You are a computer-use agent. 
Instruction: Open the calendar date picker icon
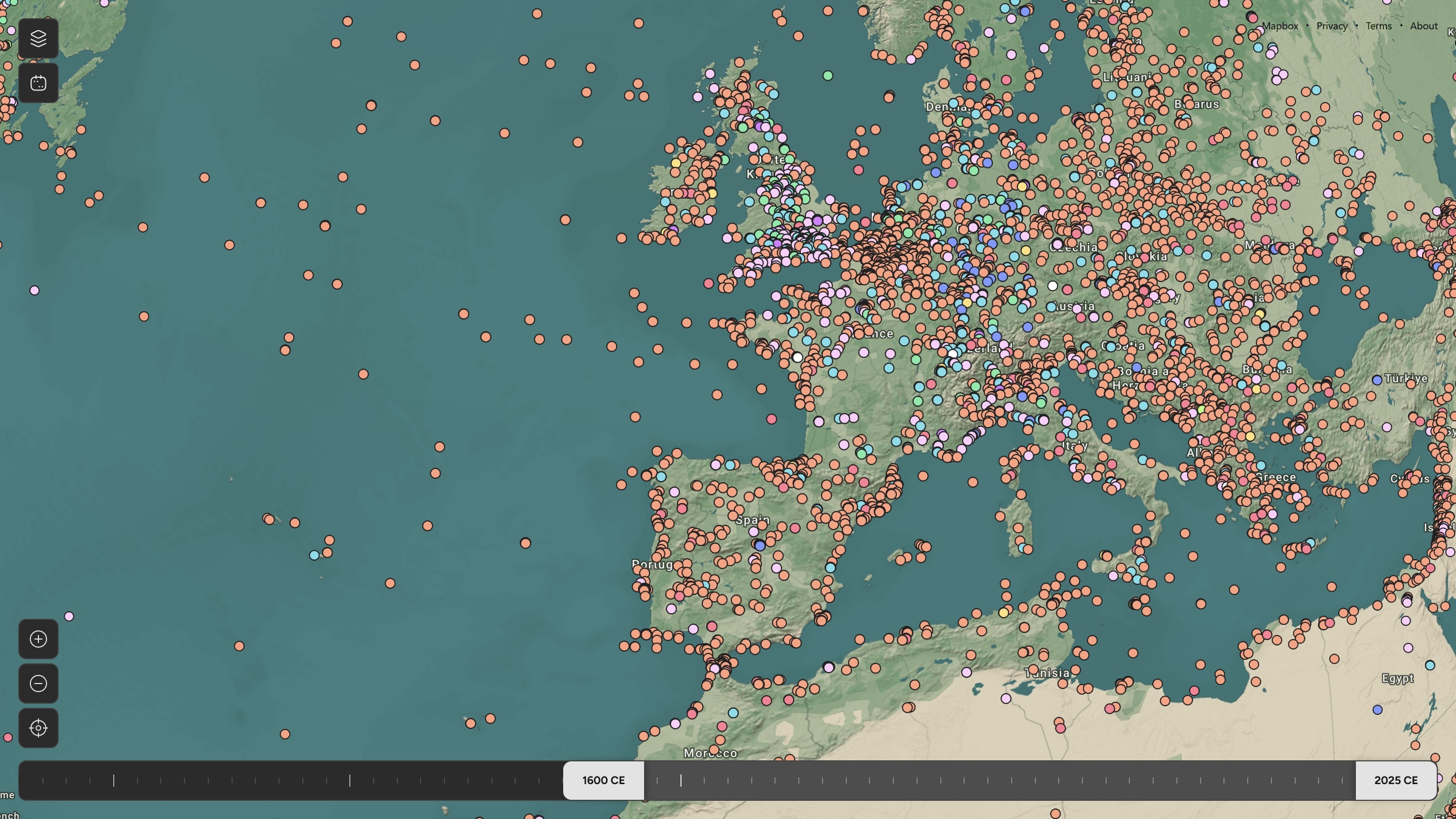pyautogui.click(x=38, y=83)
